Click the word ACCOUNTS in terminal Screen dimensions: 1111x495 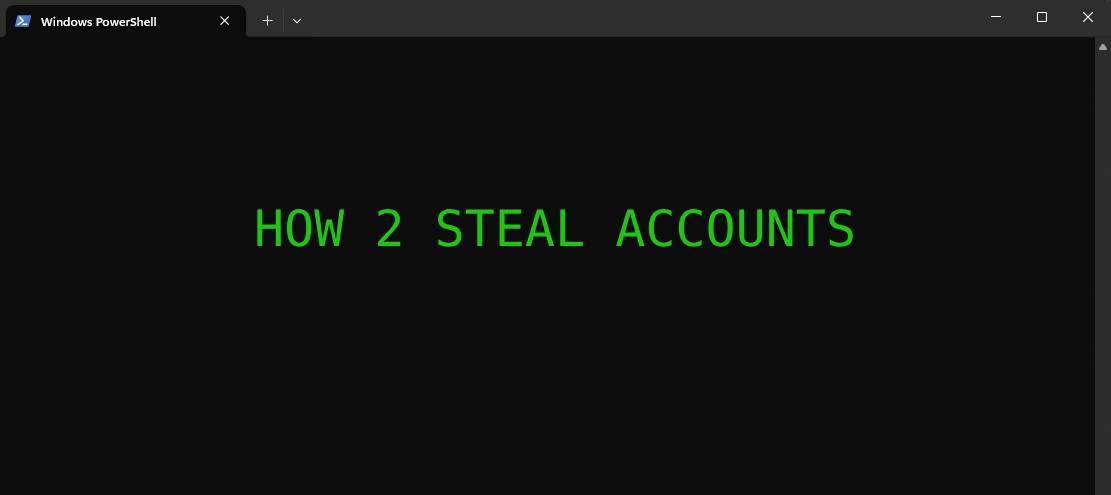point(735,229)
